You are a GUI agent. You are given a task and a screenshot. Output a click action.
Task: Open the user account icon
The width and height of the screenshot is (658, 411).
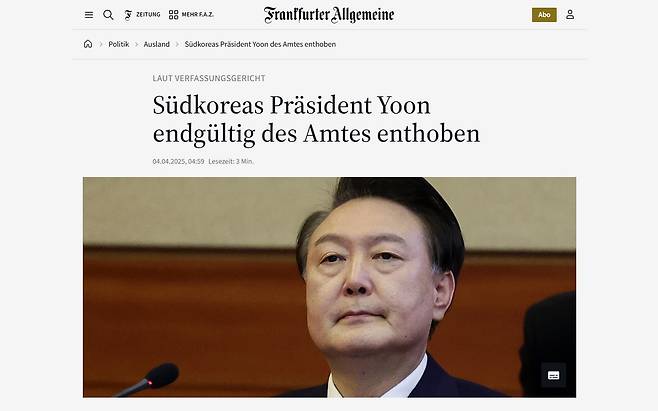pyautogui.click(x=570, y=15)
